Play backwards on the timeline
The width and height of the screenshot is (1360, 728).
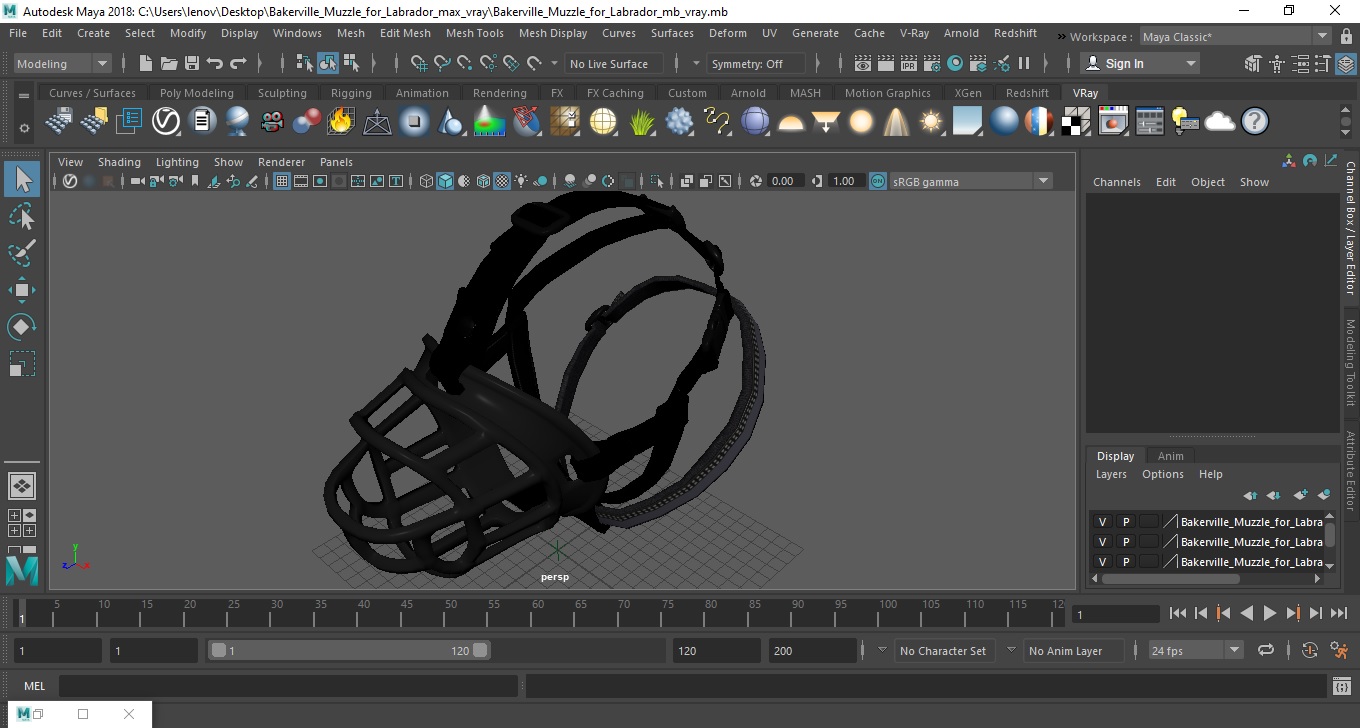tap(1246, 614)
